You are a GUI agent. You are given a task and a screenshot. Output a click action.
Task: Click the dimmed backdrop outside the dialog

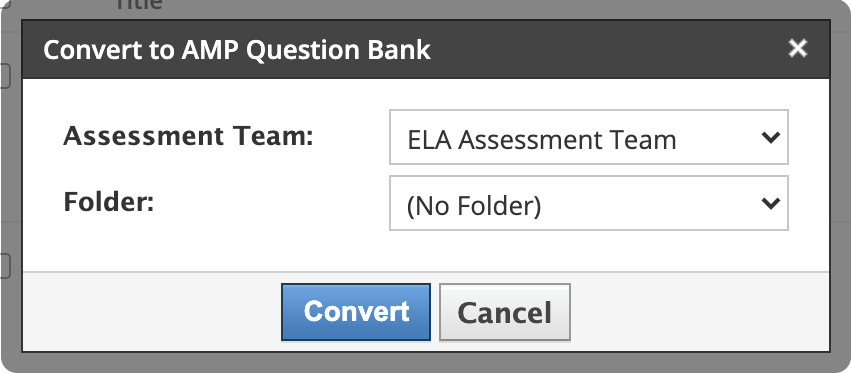point(426,362)
